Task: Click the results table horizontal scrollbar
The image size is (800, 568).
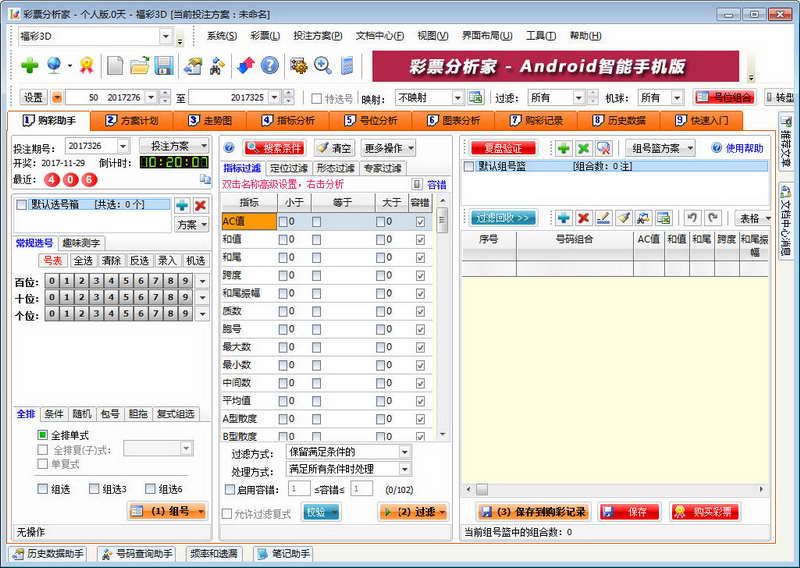Action: pyautogui.click(x=615, y=489)
